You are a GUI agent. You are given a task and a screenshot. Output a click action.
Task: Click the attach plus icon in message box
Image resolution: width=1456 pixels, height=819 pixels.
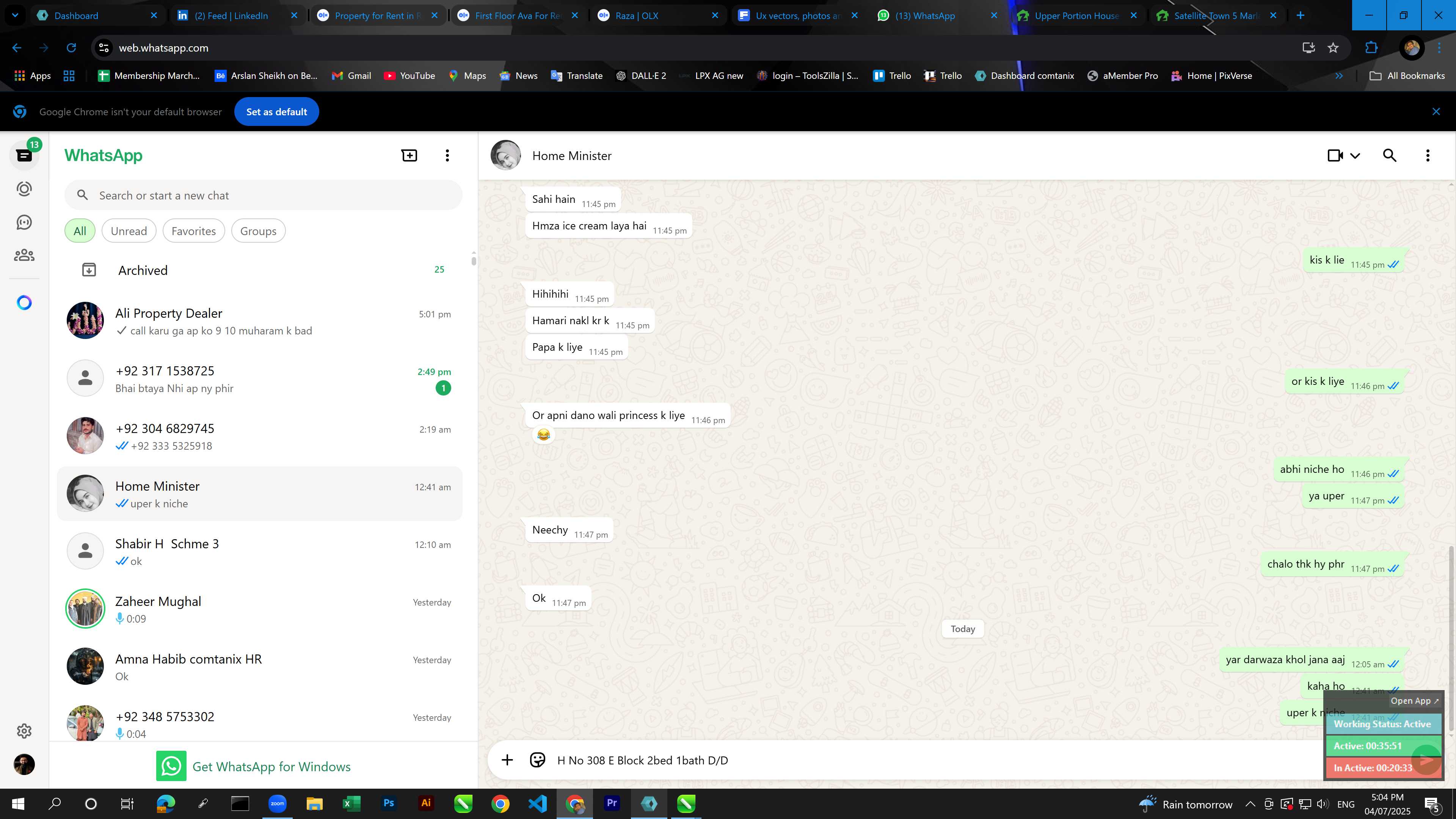507,760
